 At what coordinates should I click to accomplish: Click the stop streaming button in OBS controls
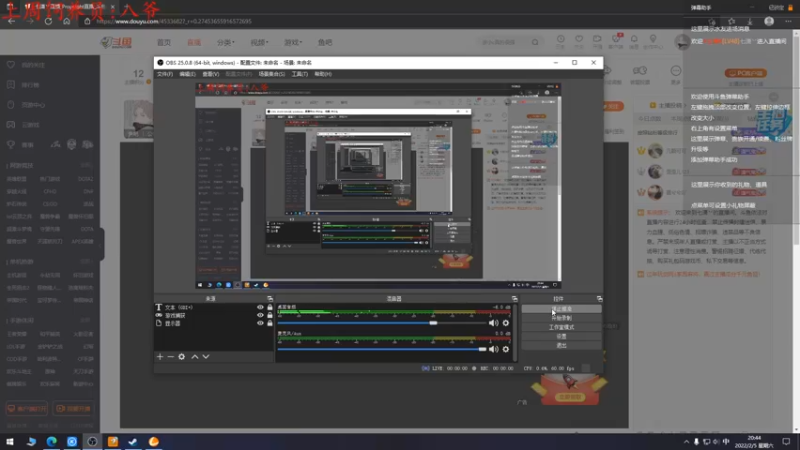tap(561, 309)
